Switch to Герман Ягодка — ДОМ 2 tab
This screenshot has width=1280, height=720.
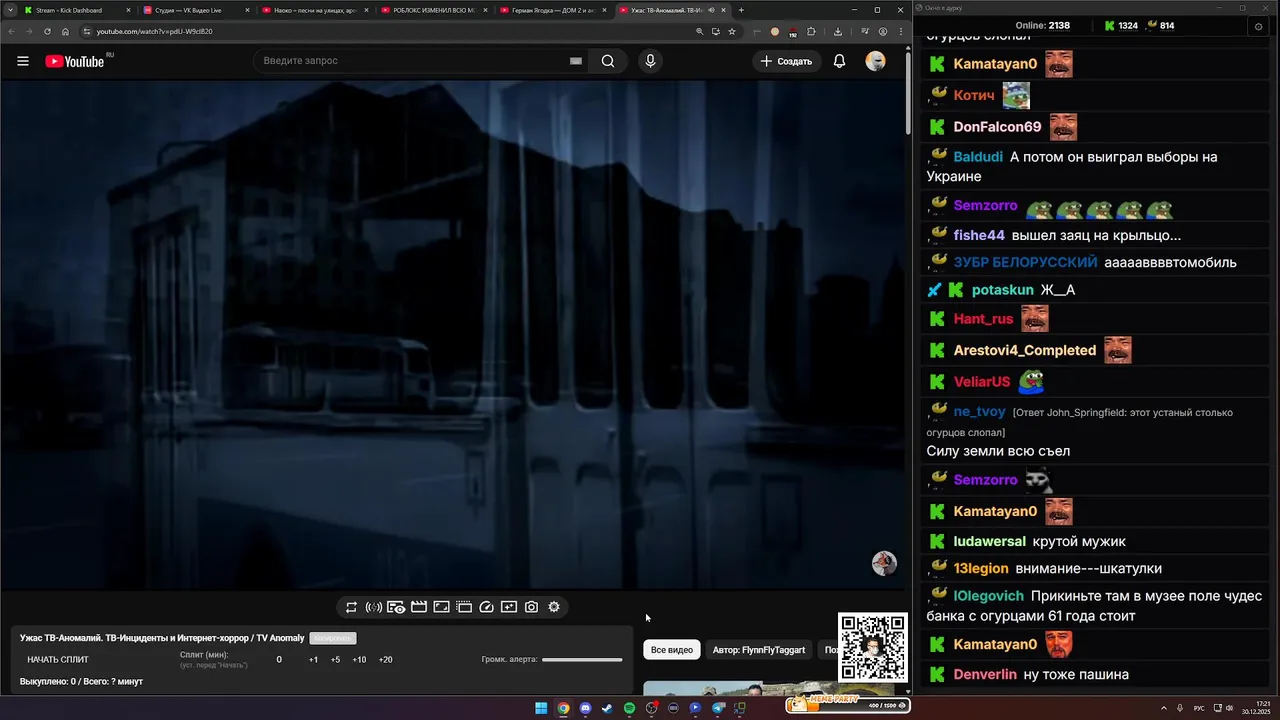pyautogui.click(x=551, y=10)
